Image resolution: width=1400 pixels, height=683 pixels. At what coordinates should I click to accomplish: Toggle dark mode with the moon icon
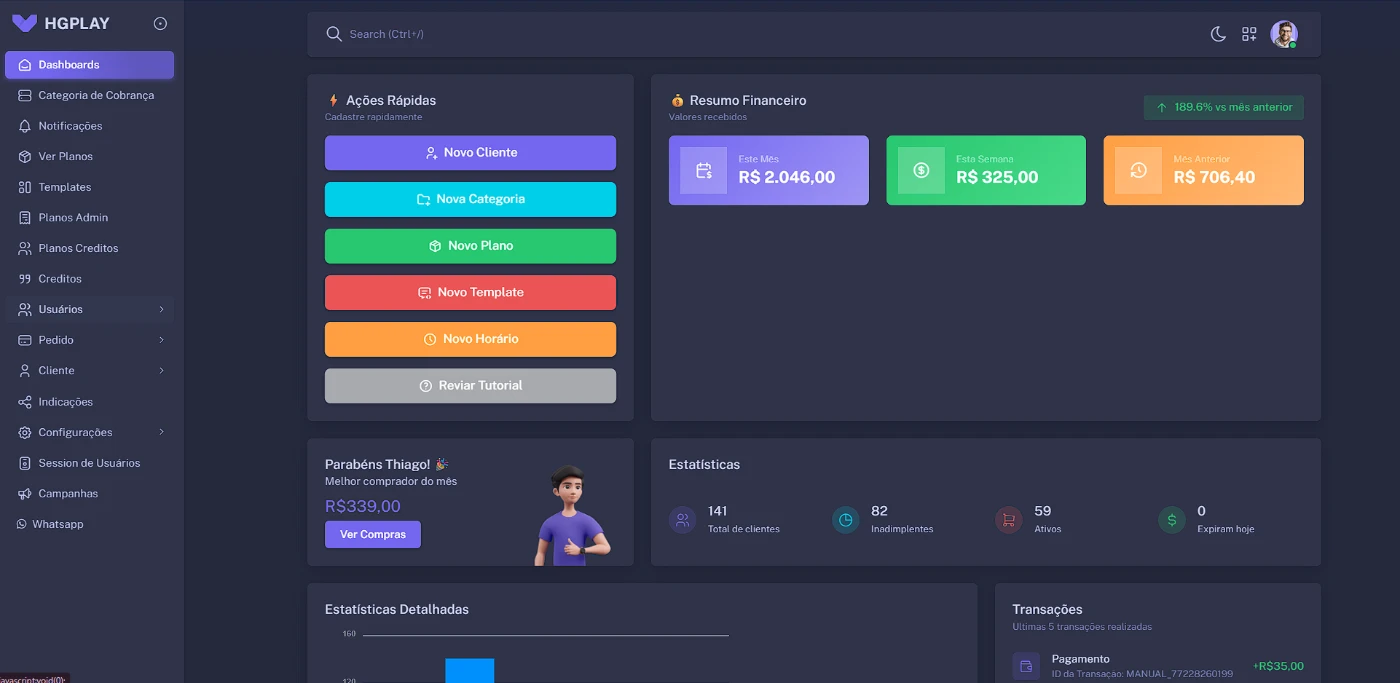[x=1218, y=34]
